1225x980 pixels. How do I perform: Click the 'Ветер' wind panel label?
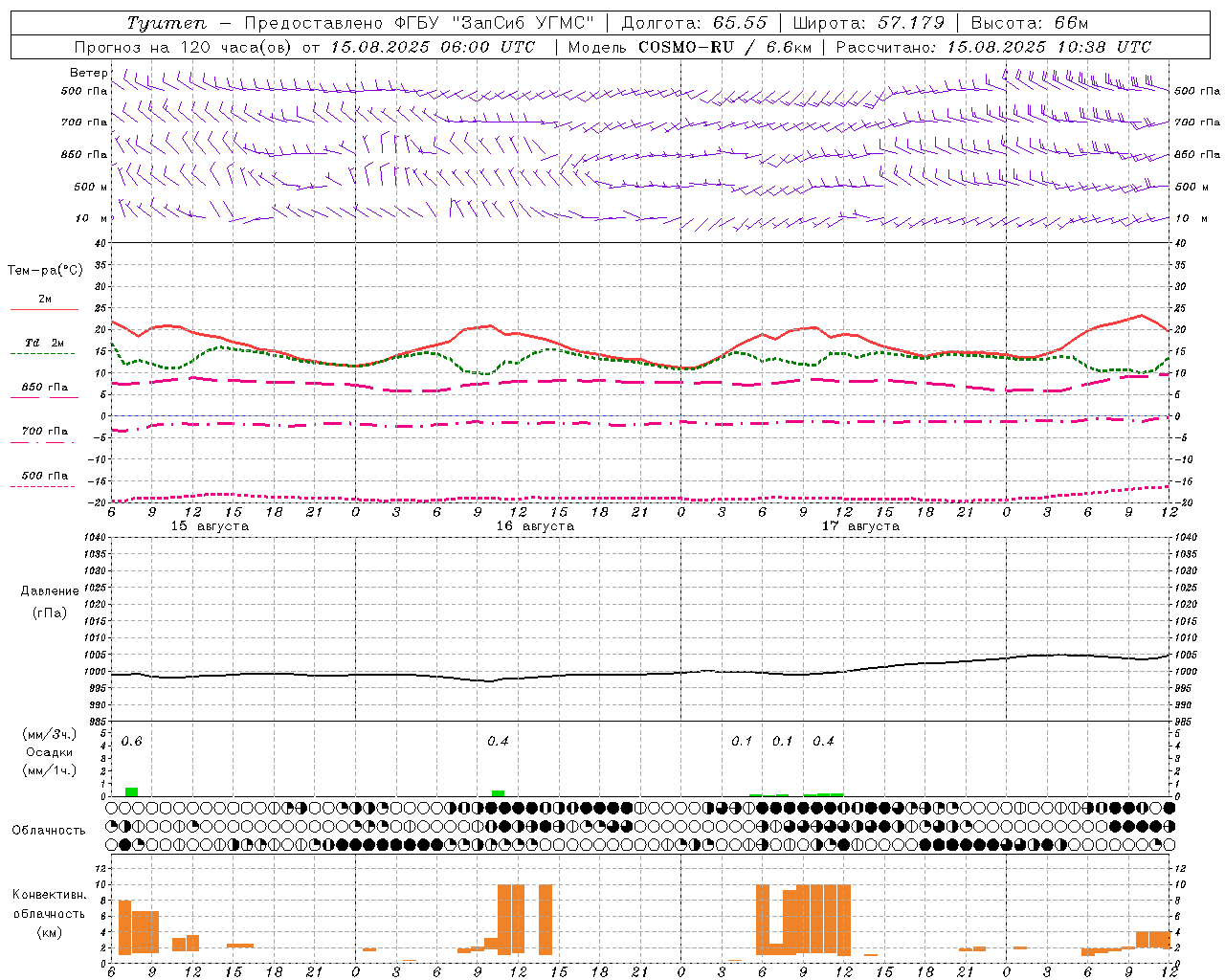pyautogui.click(x=89, y=73)
